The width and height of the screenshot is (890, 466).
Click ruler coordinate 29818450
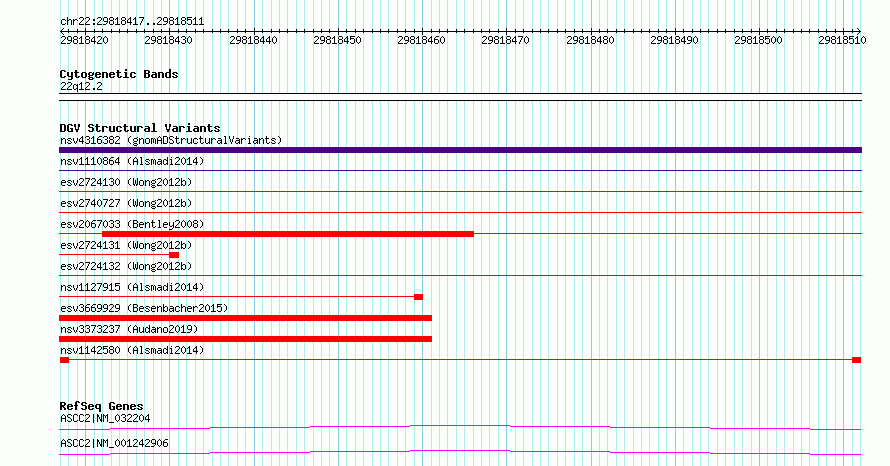[x=337, y=40]
